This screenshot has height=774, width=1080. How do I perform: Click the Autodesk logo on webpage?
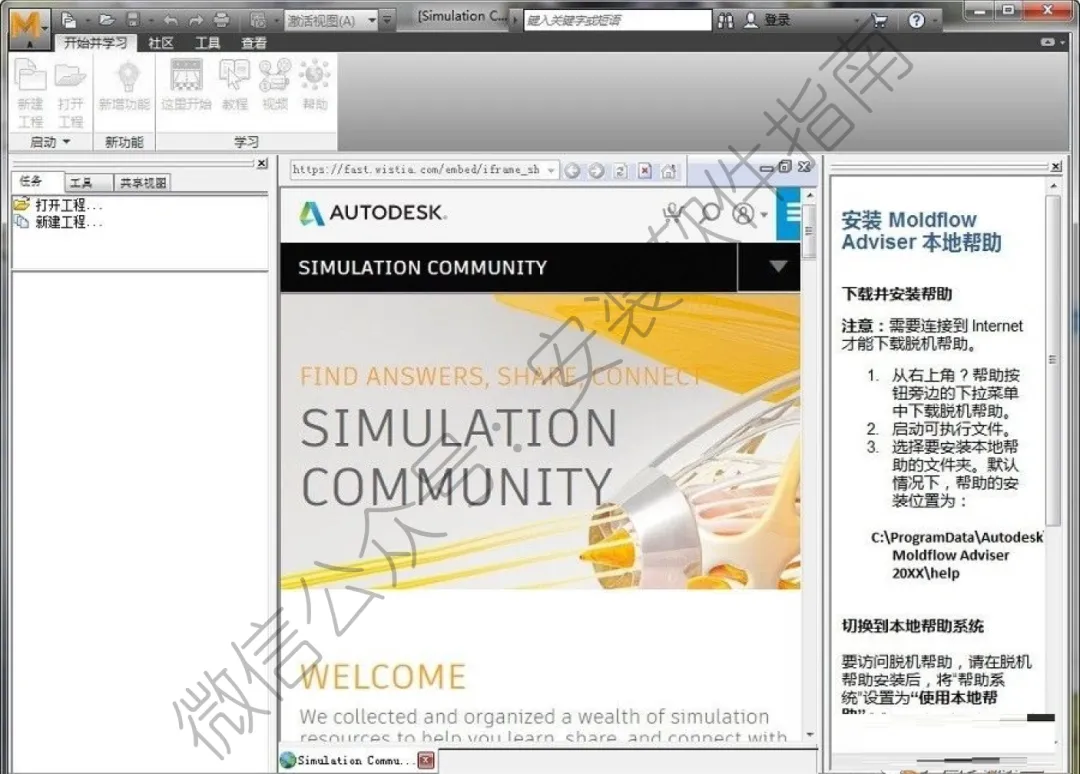(x=373, y=213)
